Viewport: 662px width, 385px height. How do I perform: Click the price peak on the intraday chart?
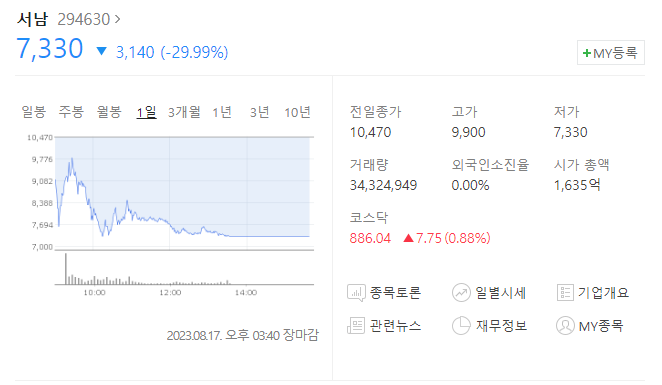click(x=72, y=159)
